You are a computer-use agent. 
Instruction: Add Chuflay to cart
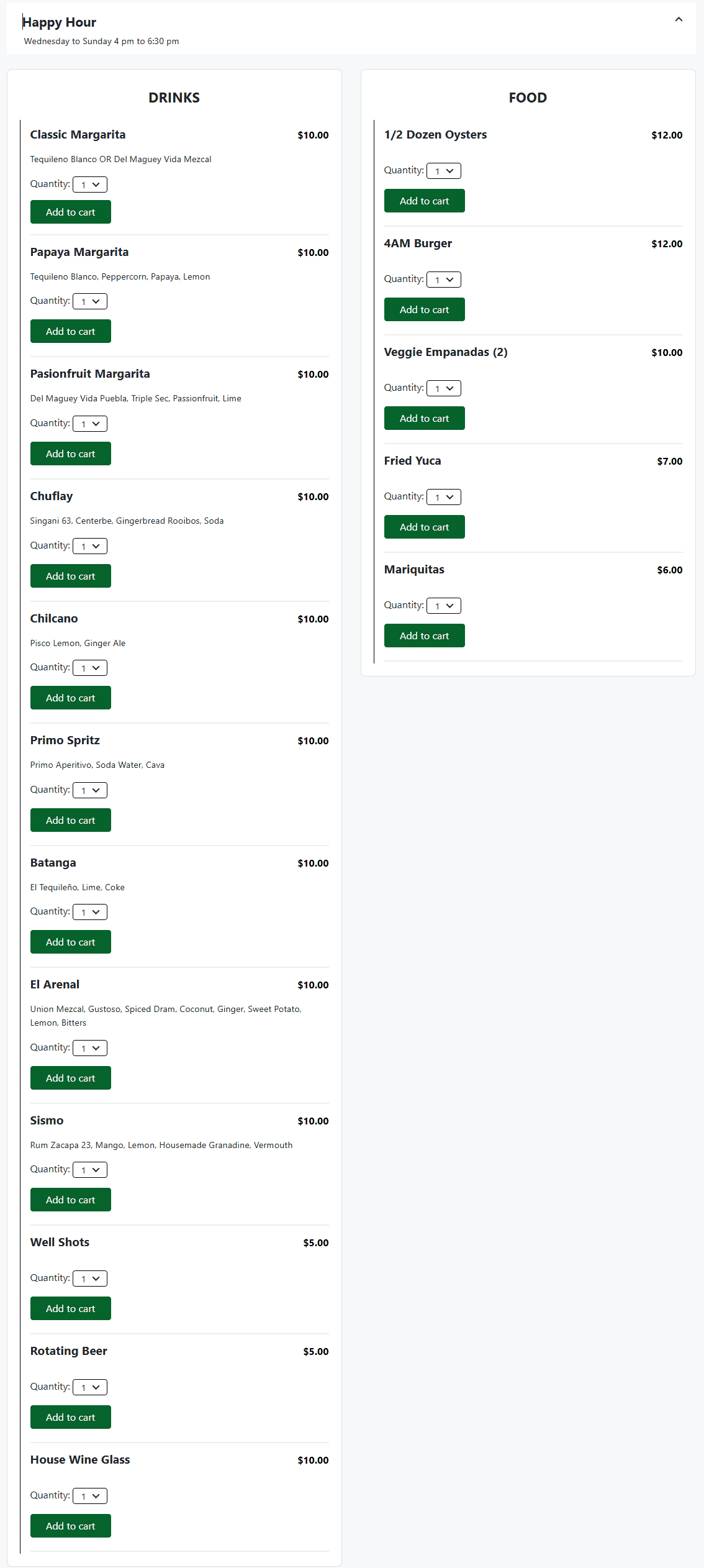coord(71,576)
